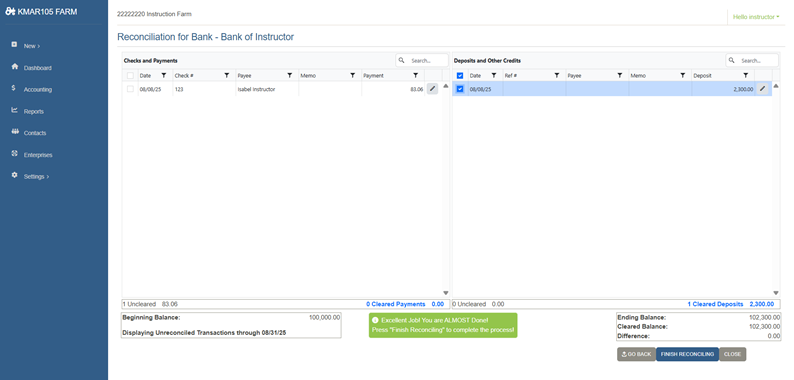Filter Deposits by Date column
The width and height of the screenshot is (794, 380).
pyautogui.click(x=494, y=75)
